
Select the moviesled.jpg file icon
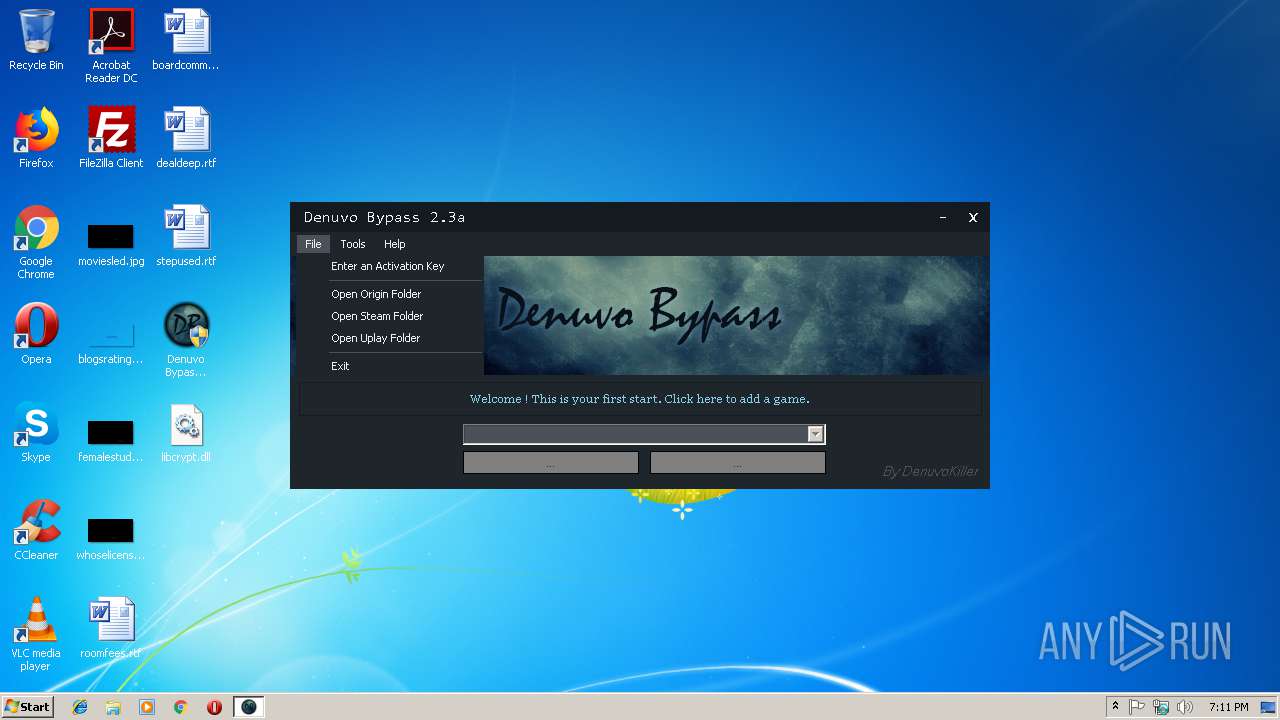tap(111, 244)
